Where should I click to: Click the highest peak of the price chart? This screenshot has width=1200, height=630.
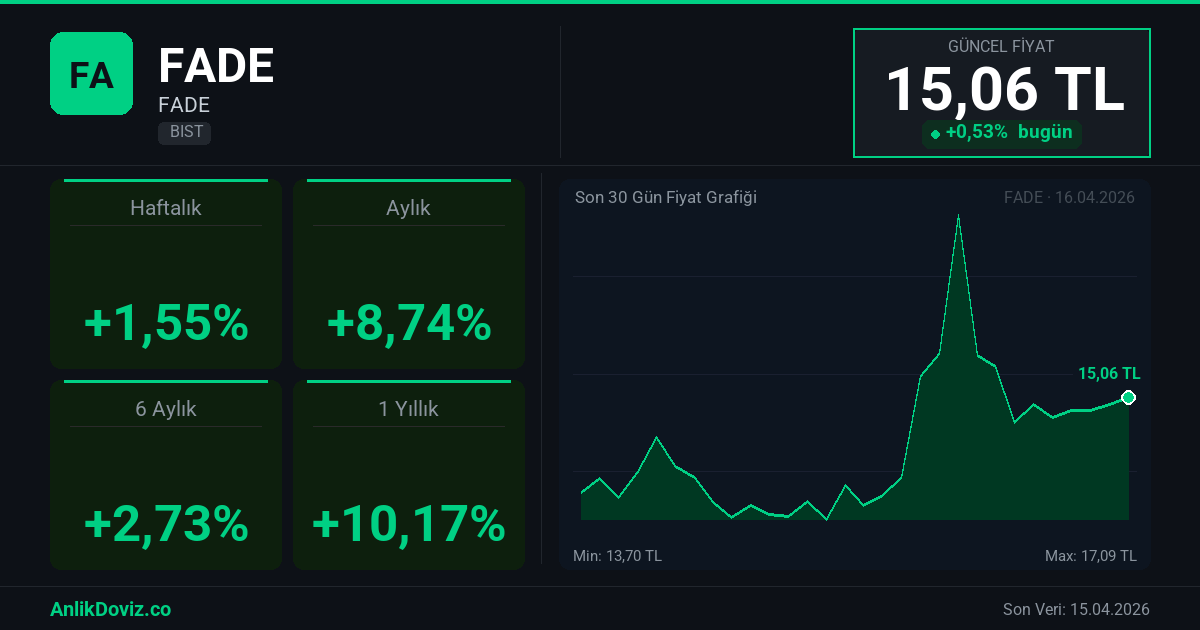pyautogui.click(x=958, y=215)
